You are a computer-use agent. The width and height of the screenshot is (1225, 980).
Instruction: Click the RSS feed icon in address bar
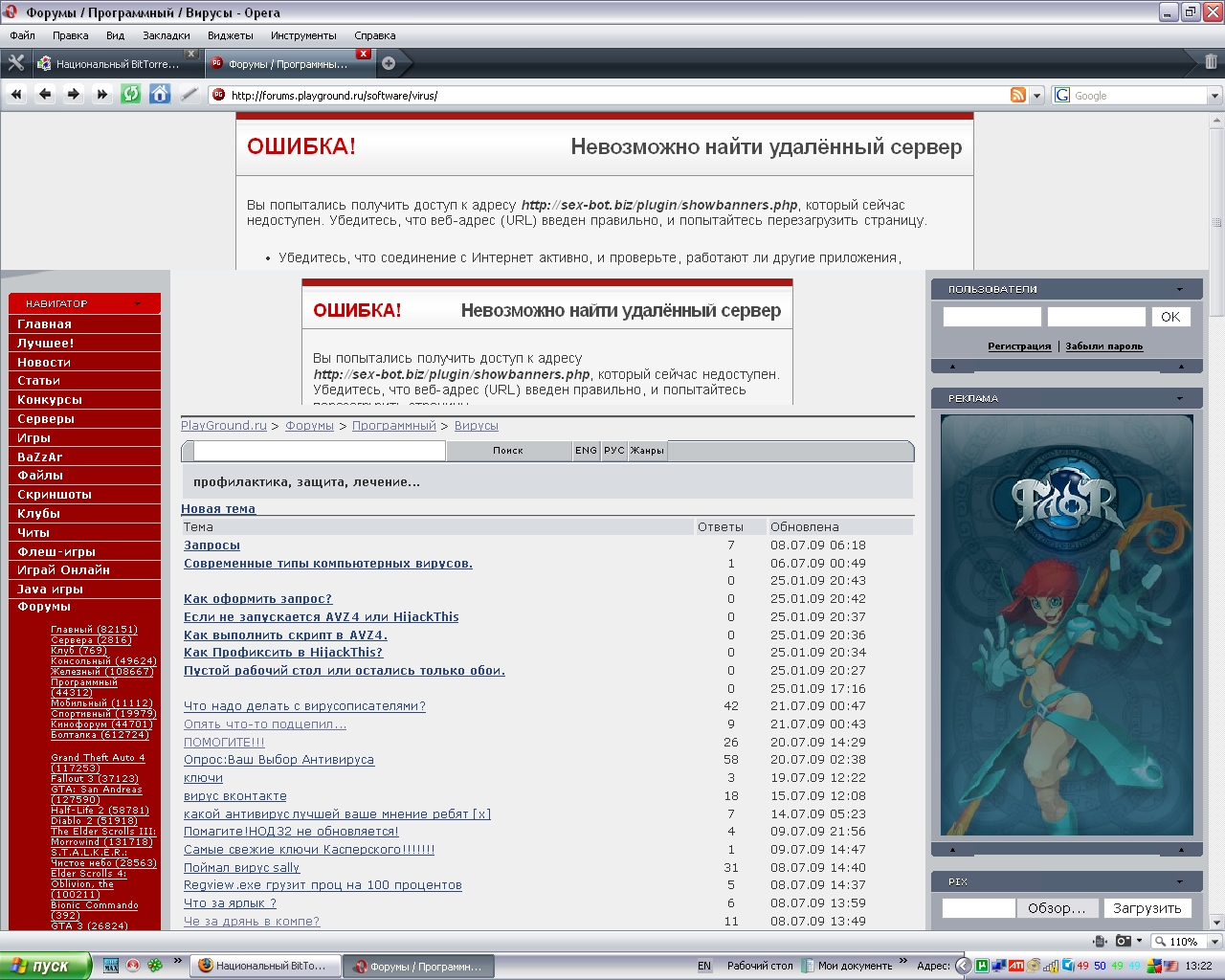tap(1018, 95)
